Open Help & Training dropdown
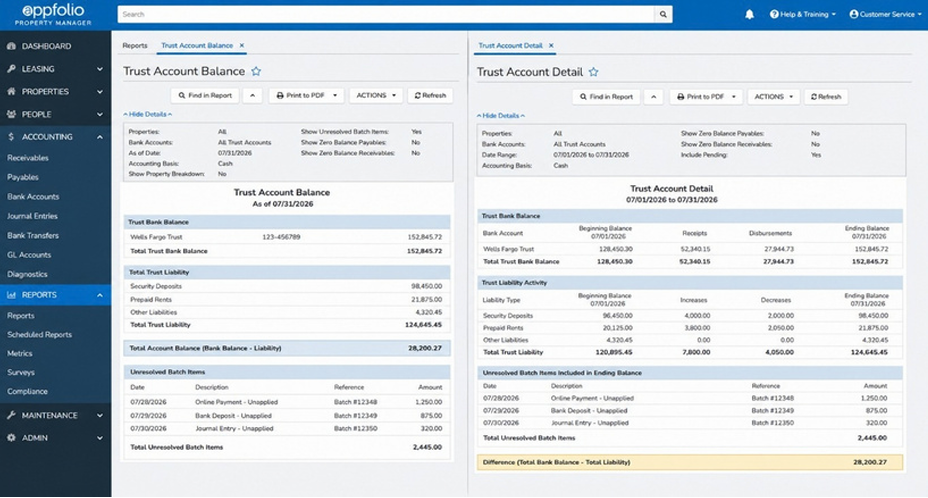 coord(803,14)
